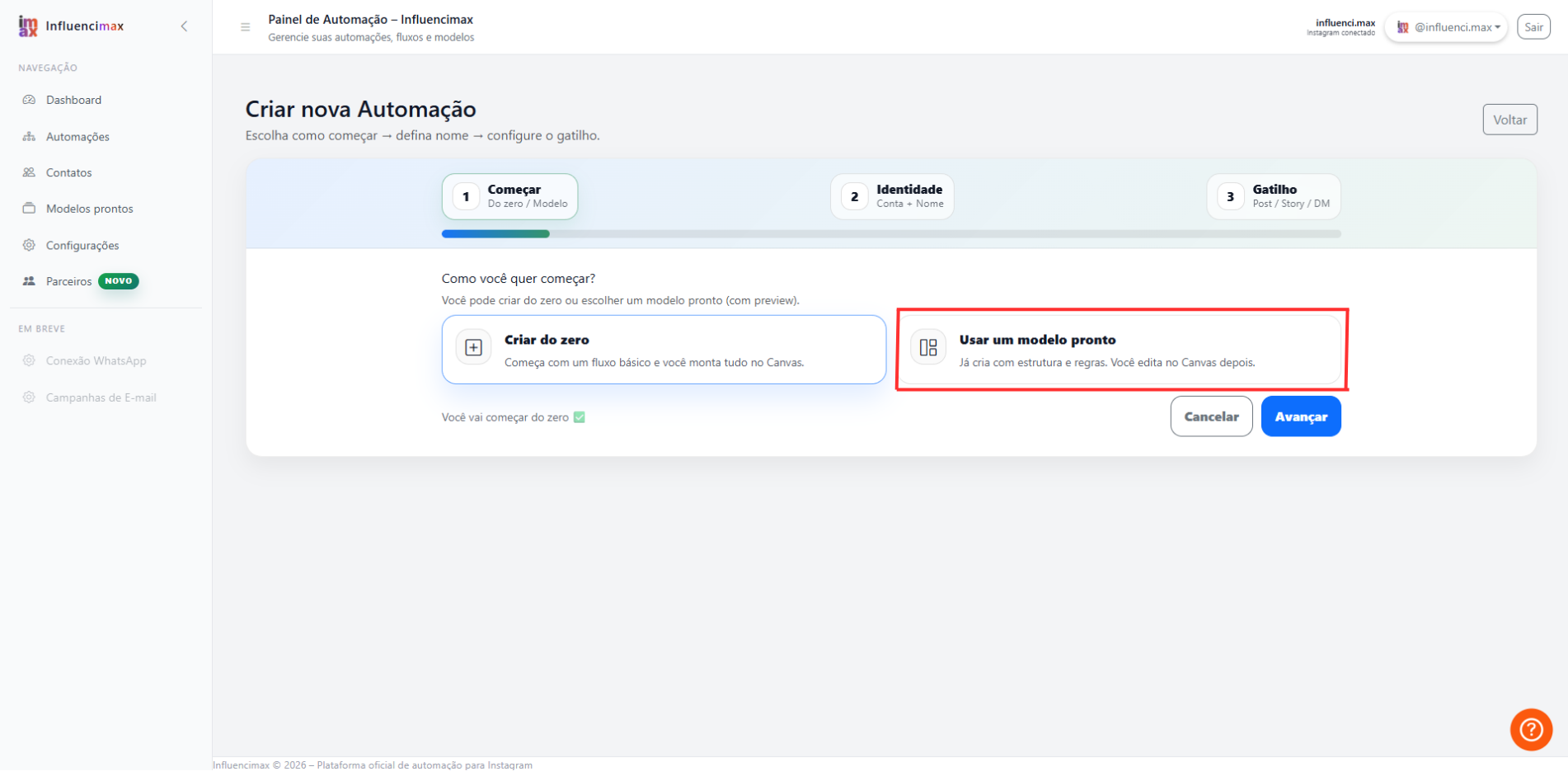Viewport: 1568px width, 776px height.
Task: Click the Voltar button
Action: click(1509, 120)
